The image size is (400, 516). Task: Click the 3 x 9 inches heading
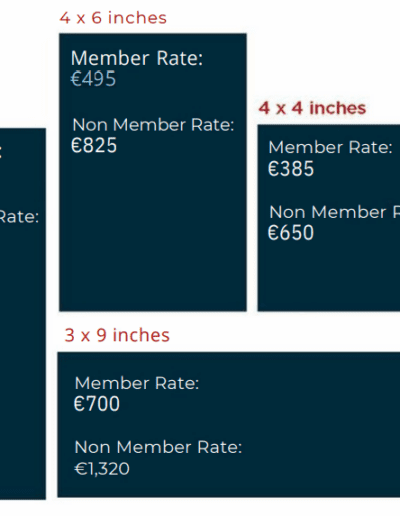[x=117, y=335]
